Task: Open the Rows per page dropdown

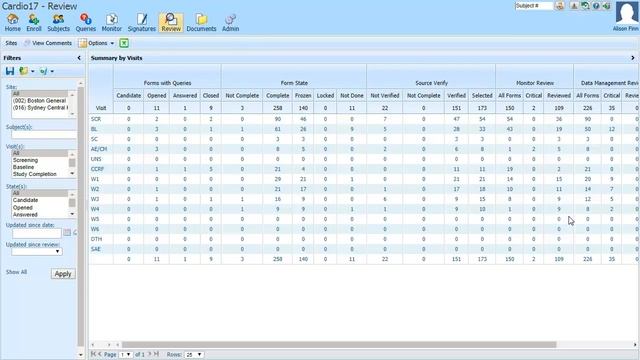Action: (x=194, y=354)
